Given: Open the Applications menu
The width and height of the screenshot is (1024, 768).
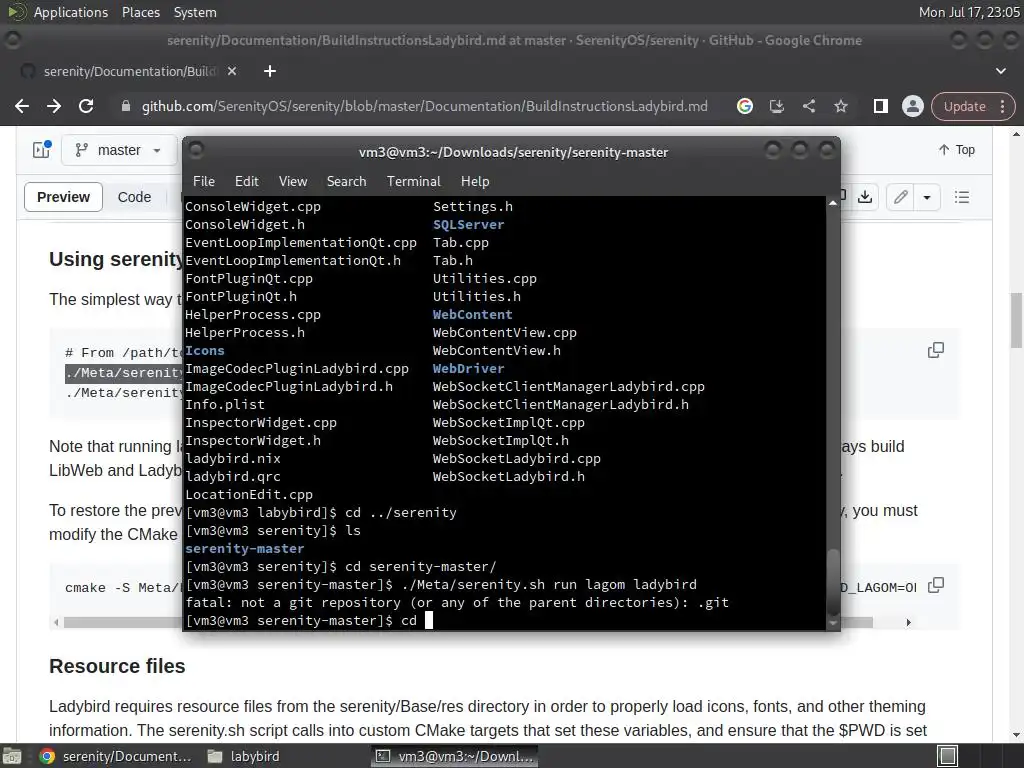Looking at the screenshot, I should [x=71, y=12].
